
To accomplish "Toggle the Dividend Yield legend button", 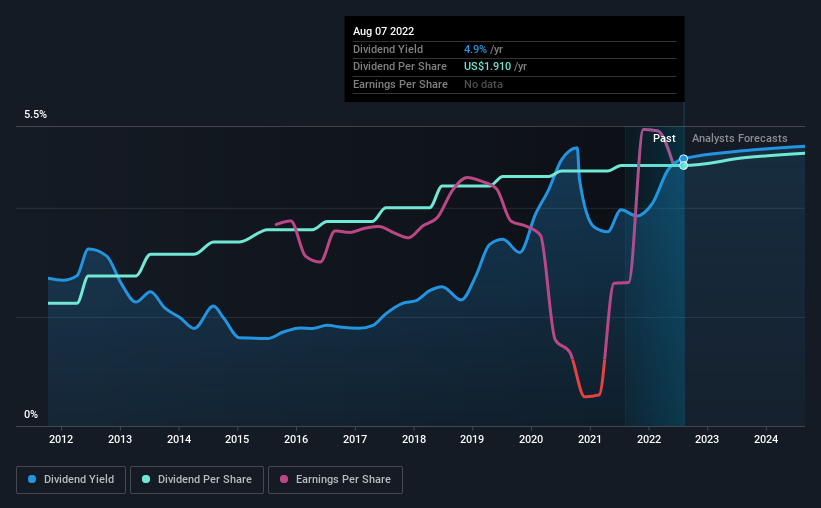I will (71, 480).
